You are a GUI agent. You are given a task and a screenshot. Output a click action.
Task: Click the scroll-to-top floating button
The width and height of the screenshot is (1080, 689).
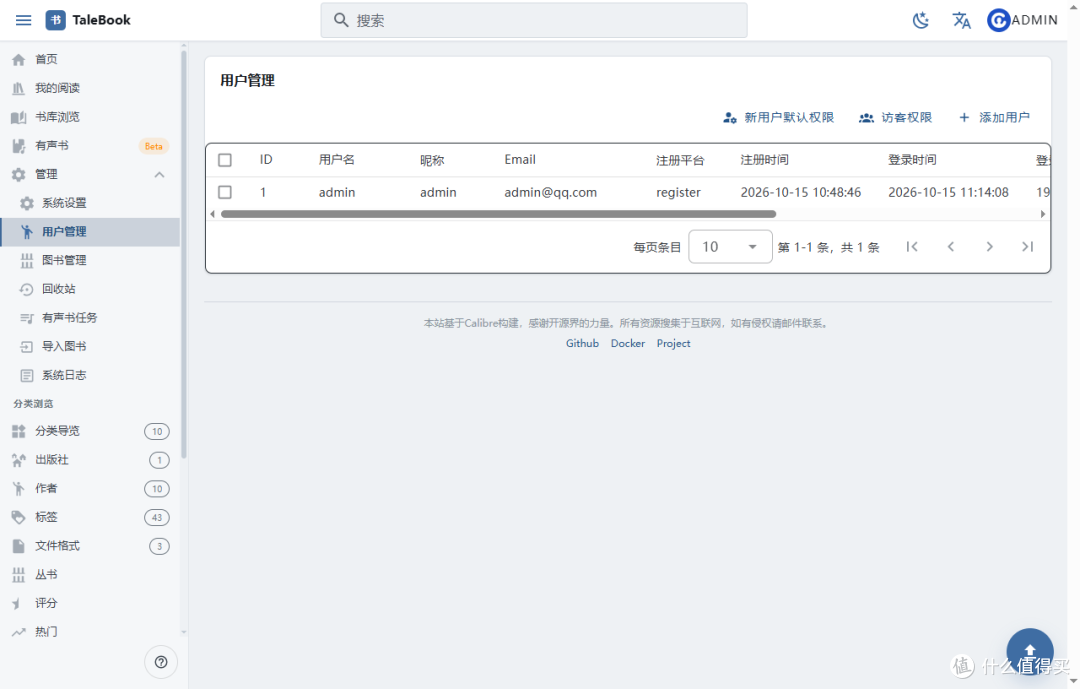1030,651
